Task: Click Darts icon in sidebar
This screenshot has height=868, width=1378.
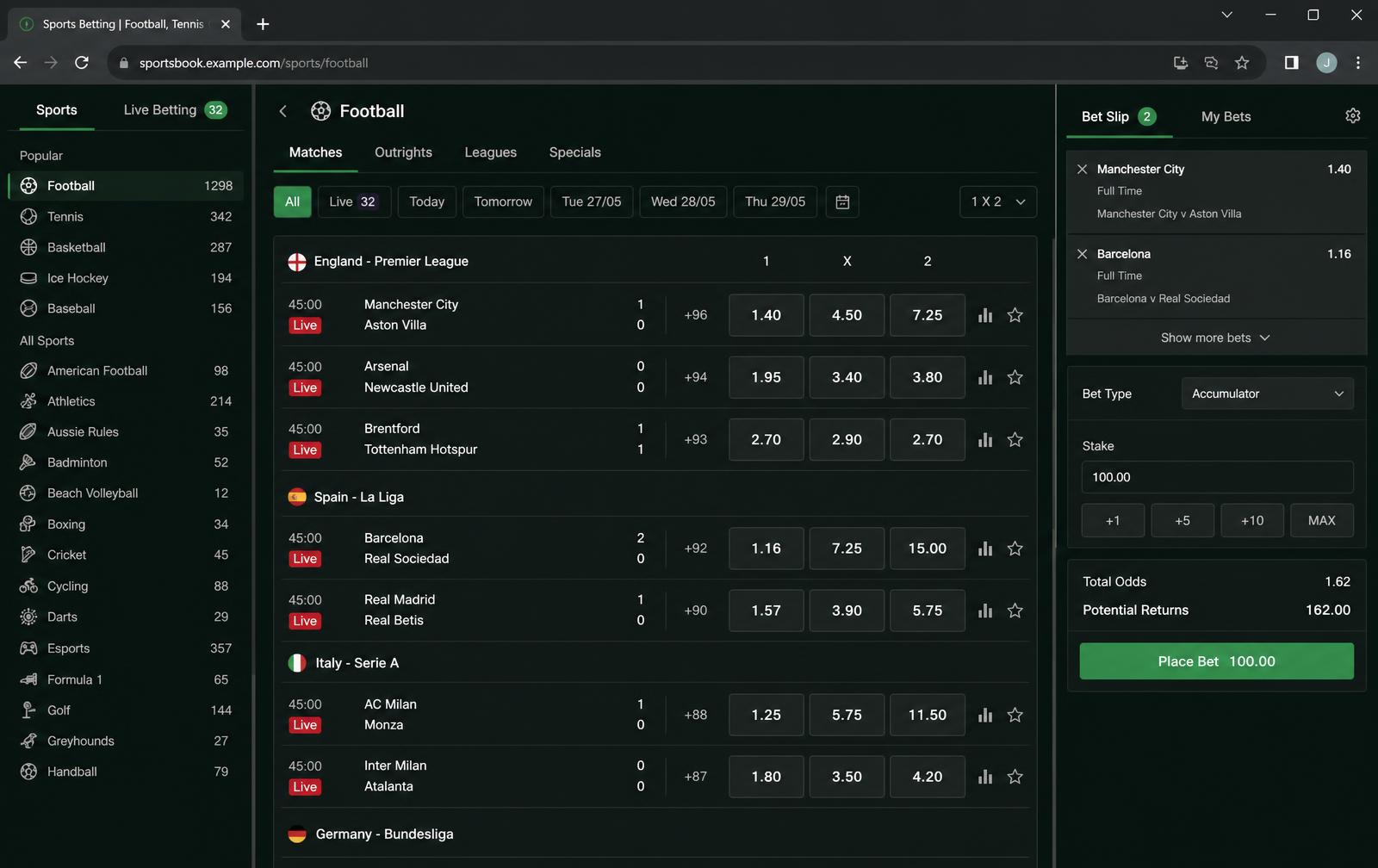Action: (x=28, y=617)
